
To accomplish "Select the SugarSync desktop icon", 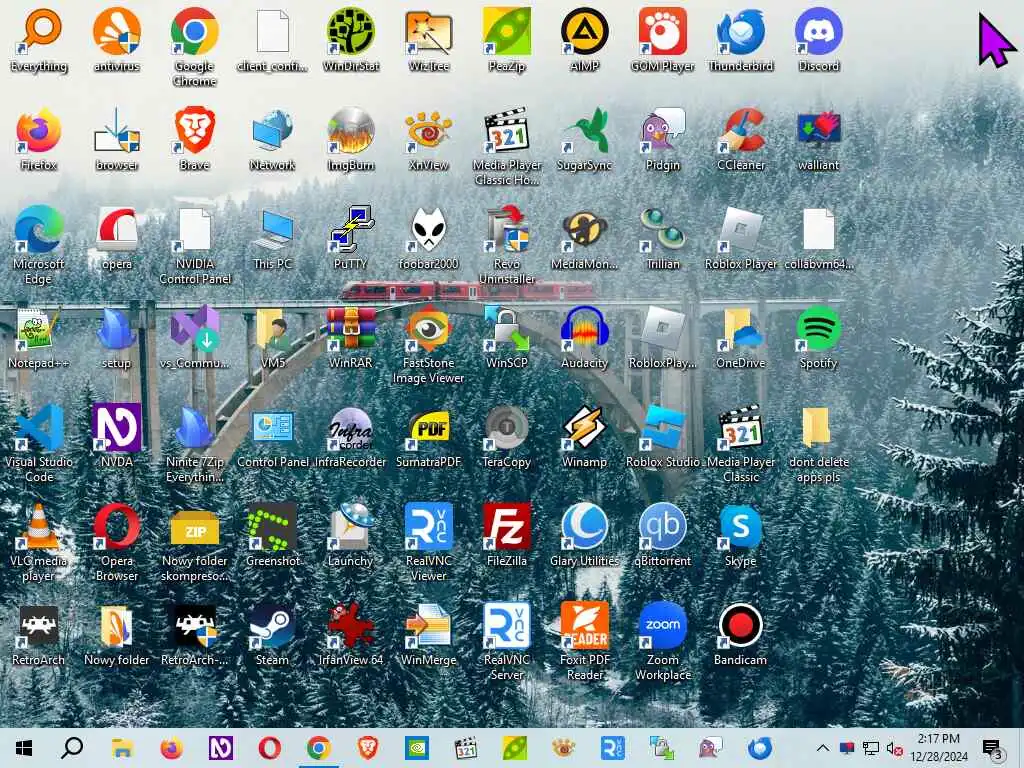I will 584,139.
